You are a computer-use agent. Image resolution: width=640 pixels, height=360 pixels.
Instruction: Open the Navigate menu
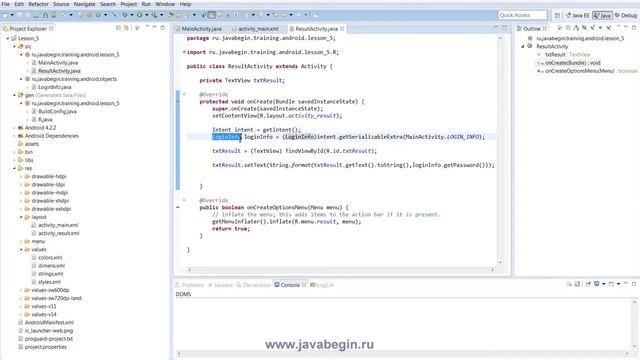click(84, 4)
